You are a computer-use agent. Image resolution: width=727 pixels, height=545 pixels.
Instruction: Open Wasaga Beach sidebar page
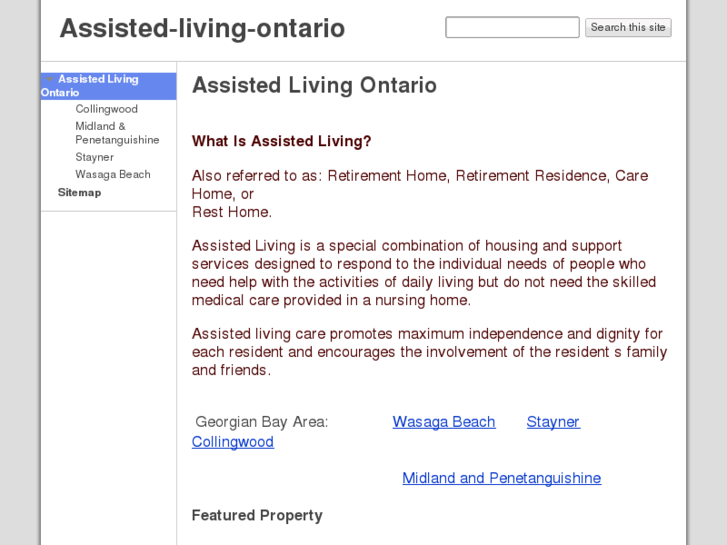(x=113, y=174)
